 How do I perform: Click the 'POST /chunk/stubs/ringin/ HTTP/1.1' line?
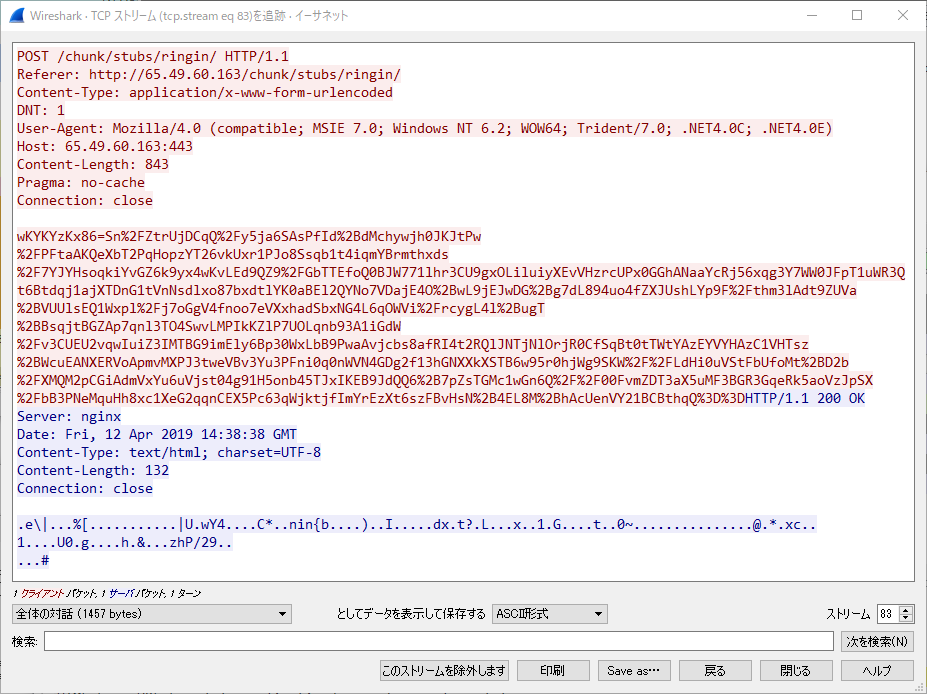click(153, 57)
